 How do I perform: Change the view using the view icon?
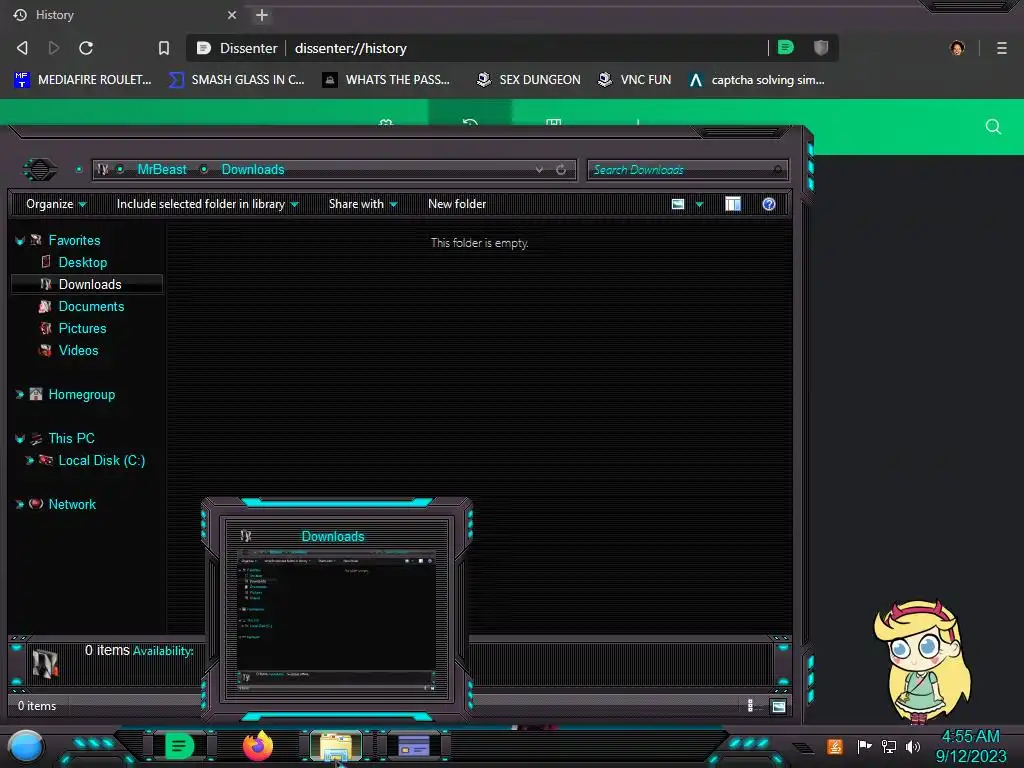678,204
